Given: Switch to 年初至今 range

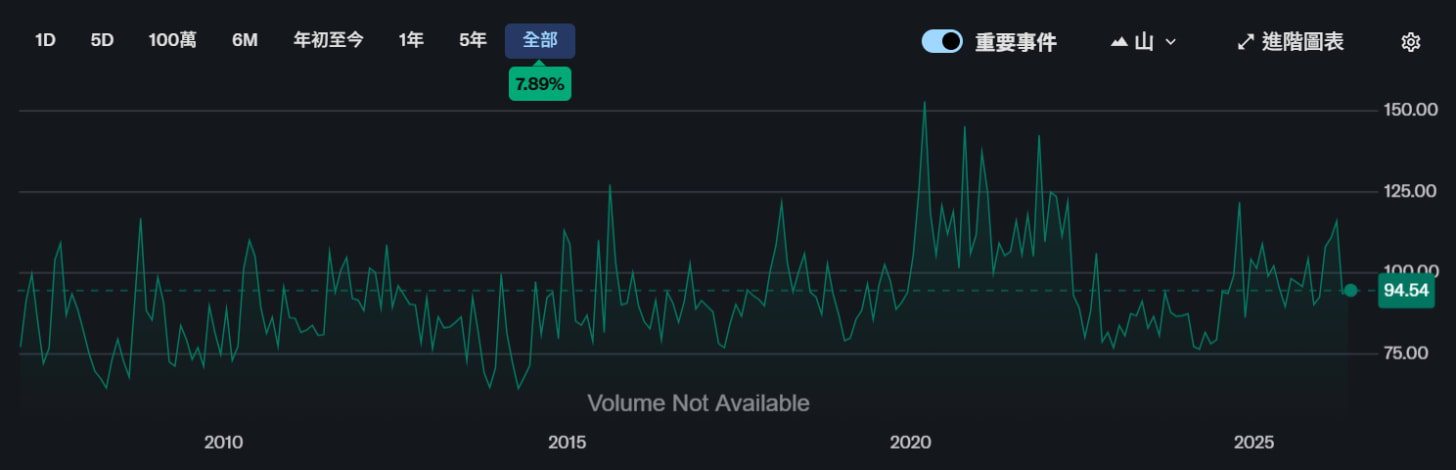Looking at the screenshot, I should click(328, 41).
